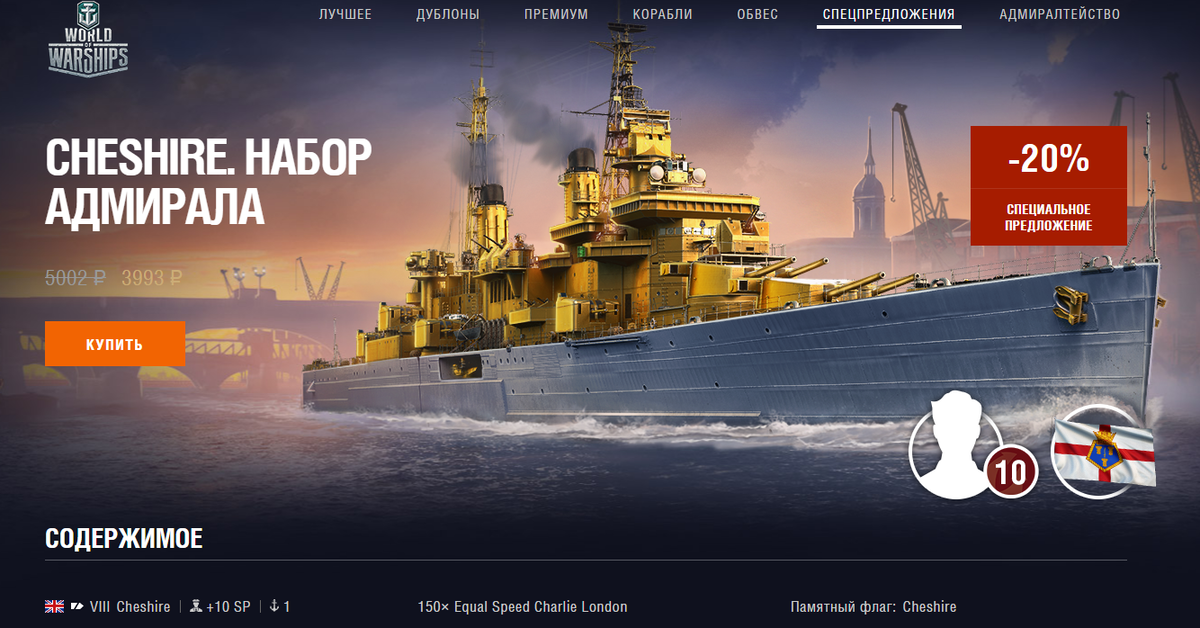This screenshot has width=1200, height=628.
Task: Click the Equal Speed Charlie London item
Action: tap(523, 607)
